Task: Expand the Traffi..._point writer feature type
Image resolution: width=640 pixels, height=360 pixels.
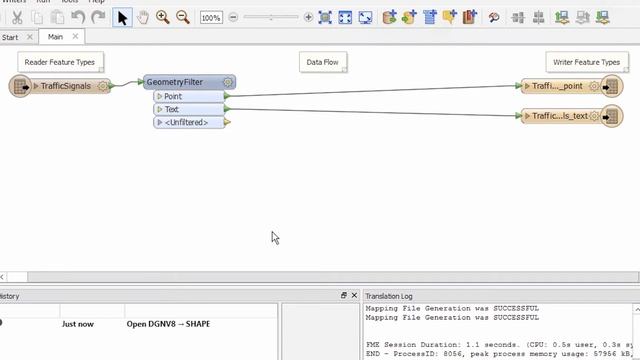Action: pos(527,86)
